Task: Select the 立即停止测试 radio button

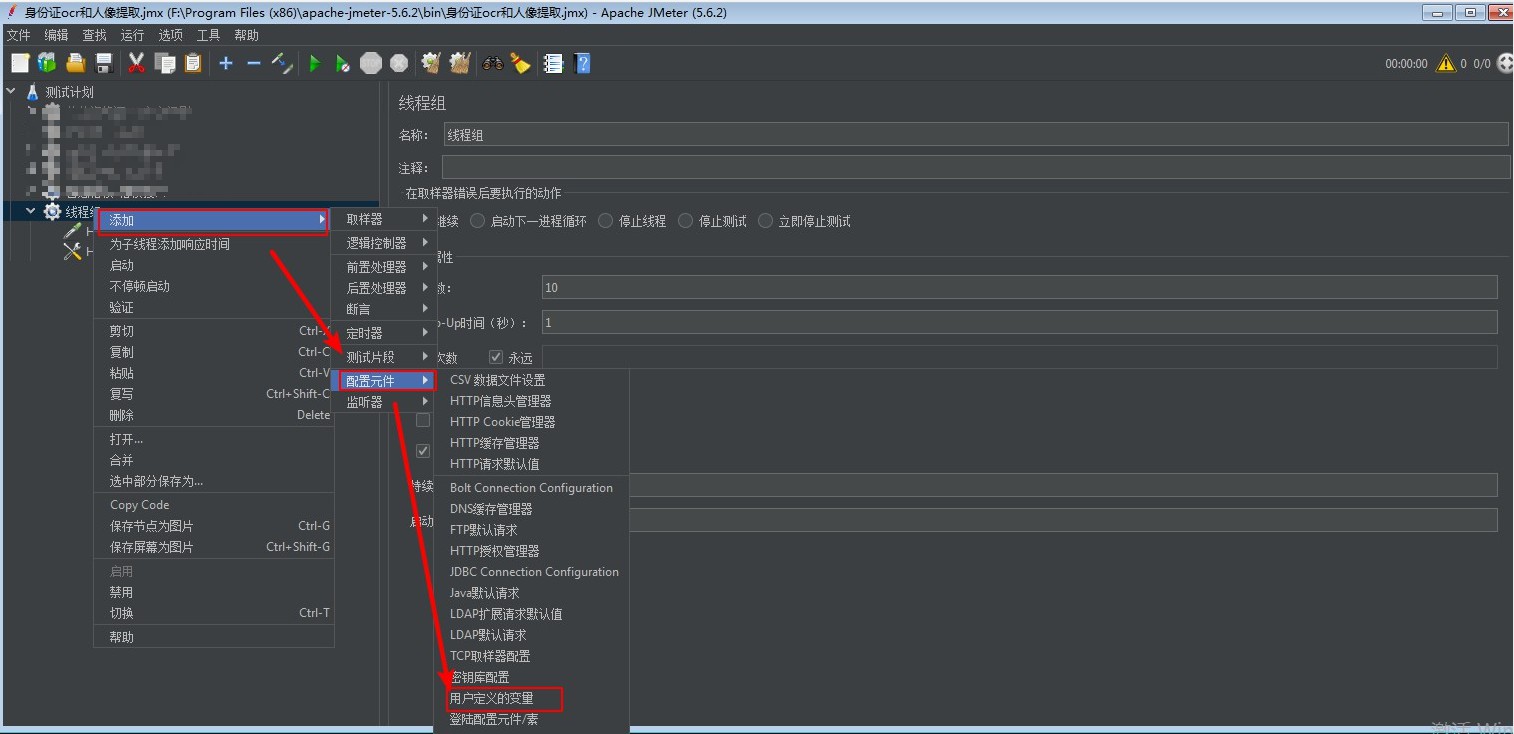Action: (x=766, y=221)
